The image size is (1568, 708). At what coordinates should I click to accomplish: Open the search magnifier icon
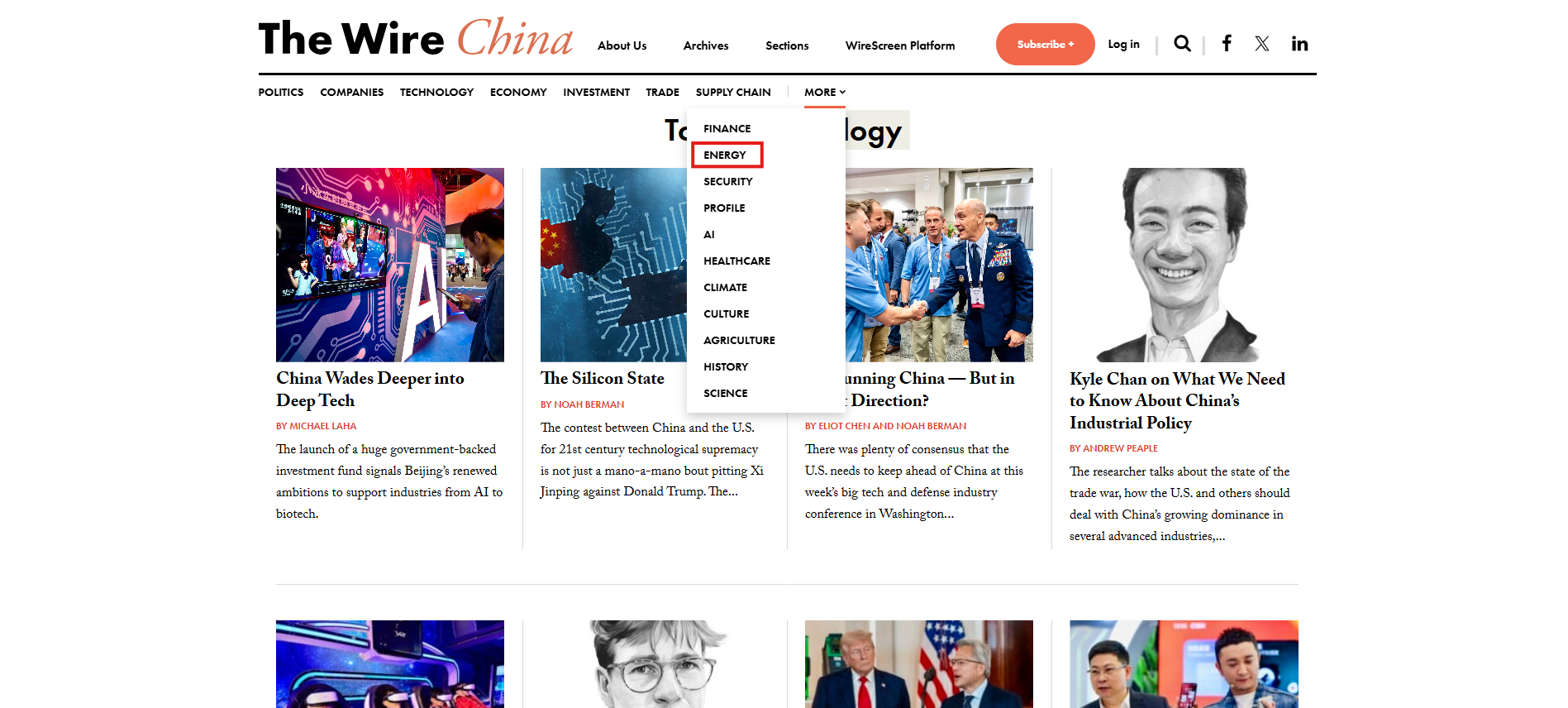1182,44
